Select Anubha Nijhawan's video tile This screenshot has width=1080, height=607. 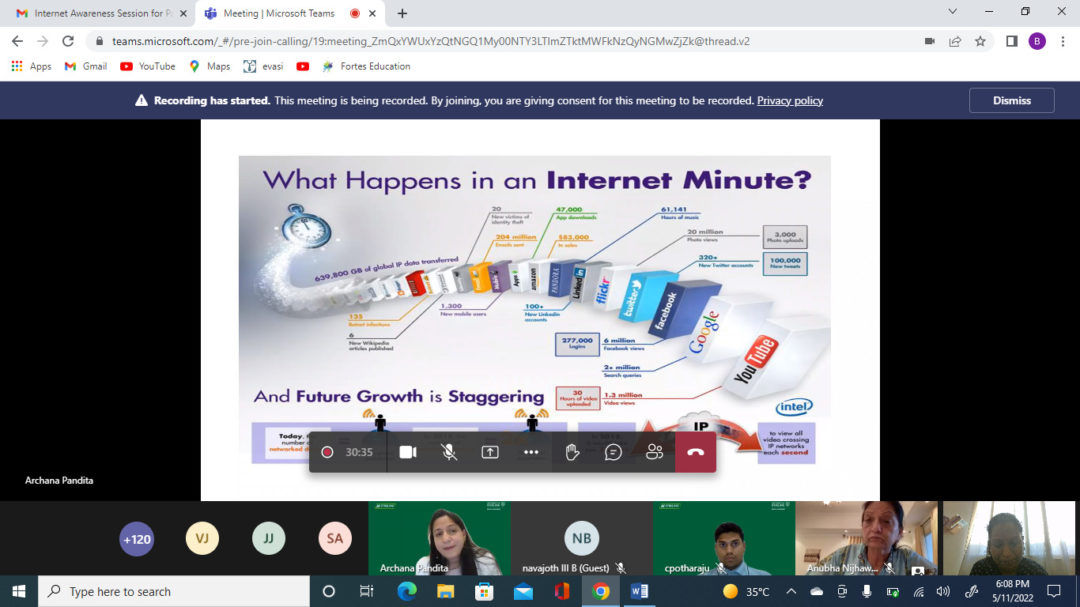click(x=866, y=538)
